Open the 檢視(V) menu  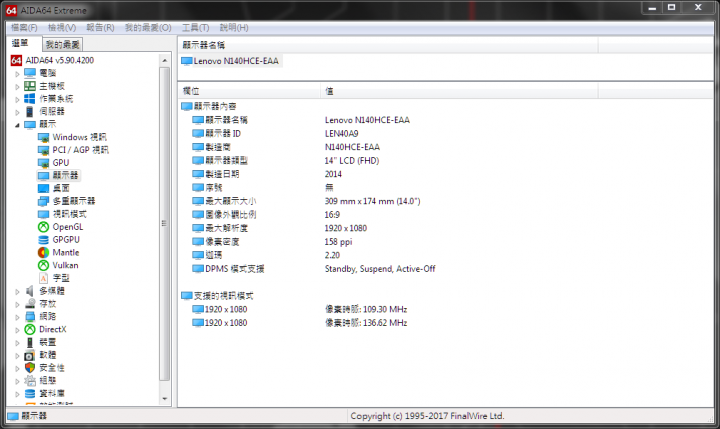[x=62, y=28]
